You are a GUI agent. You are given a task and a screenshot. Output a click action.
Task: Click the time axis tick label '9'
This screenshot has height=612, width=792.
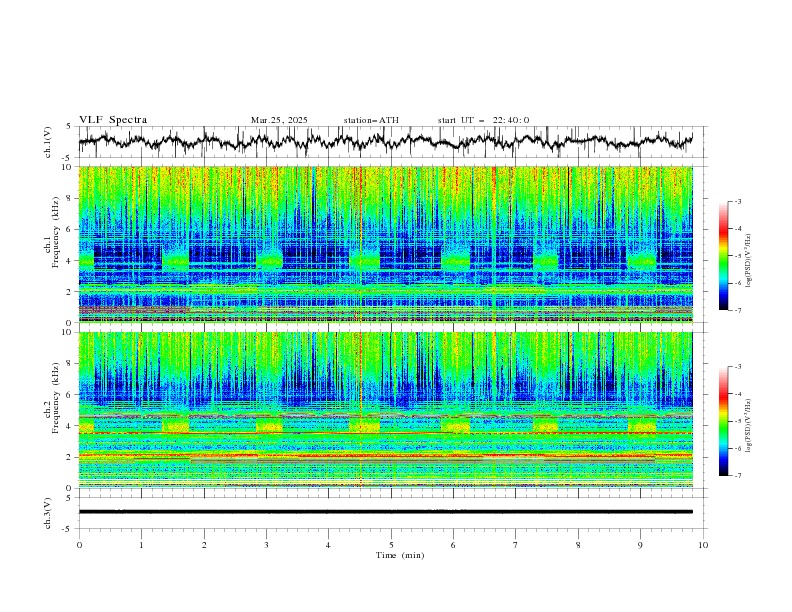(x=640, y=545)
